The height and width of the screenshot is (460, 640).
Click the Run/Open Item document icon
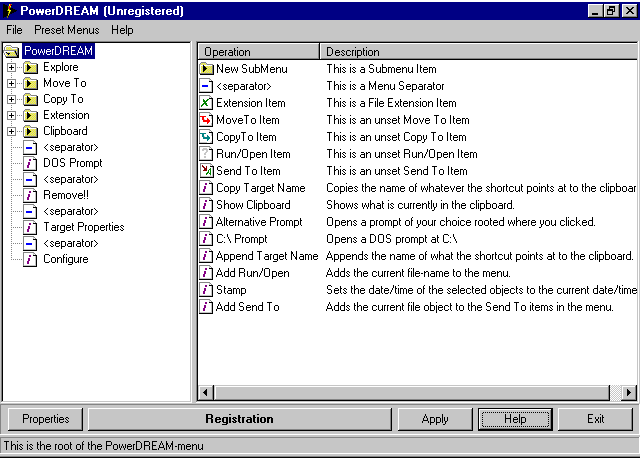tap(207, 154)
